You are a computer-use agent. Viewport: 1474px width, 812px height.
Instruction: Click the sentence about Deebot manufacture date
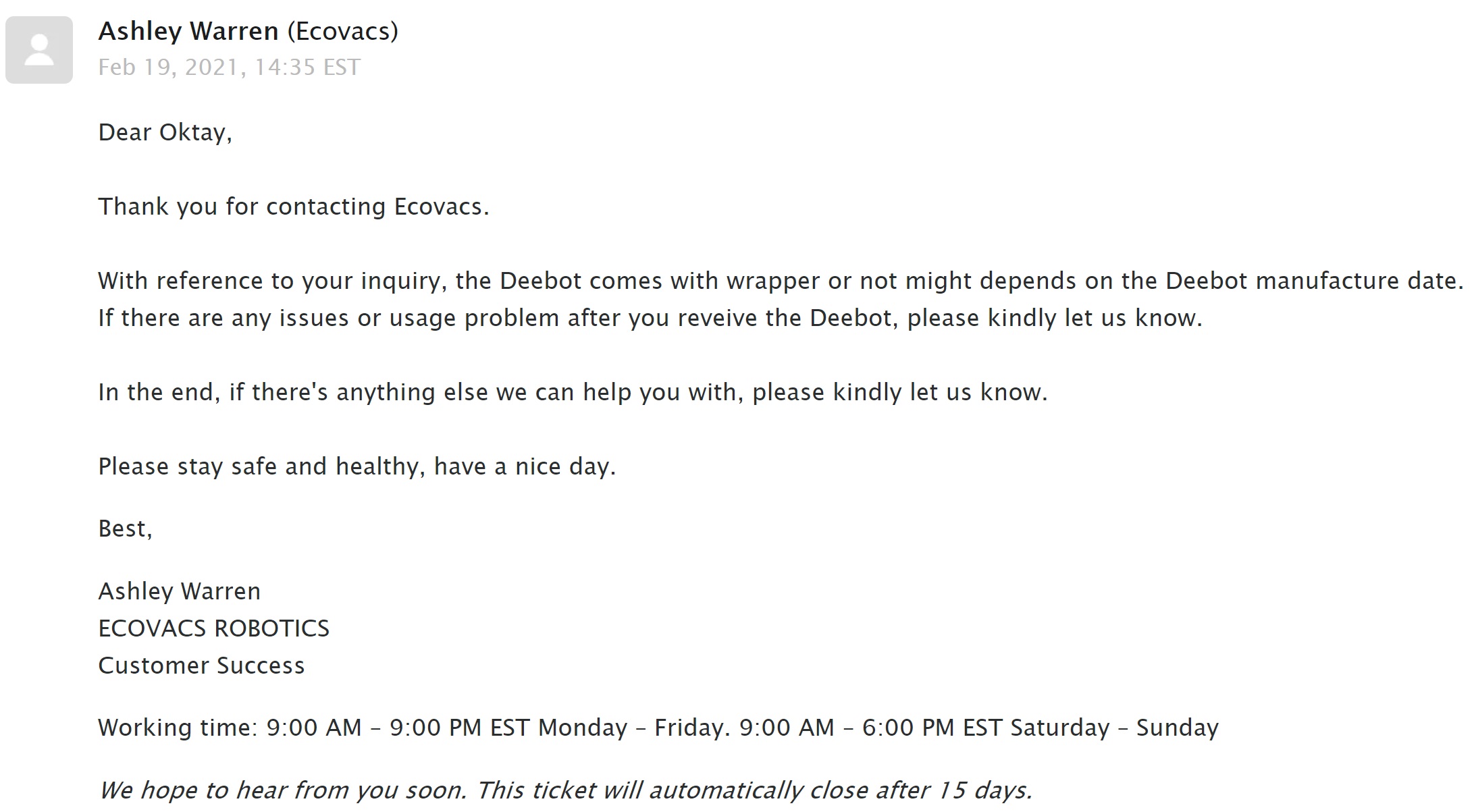[x=781, y=281]
